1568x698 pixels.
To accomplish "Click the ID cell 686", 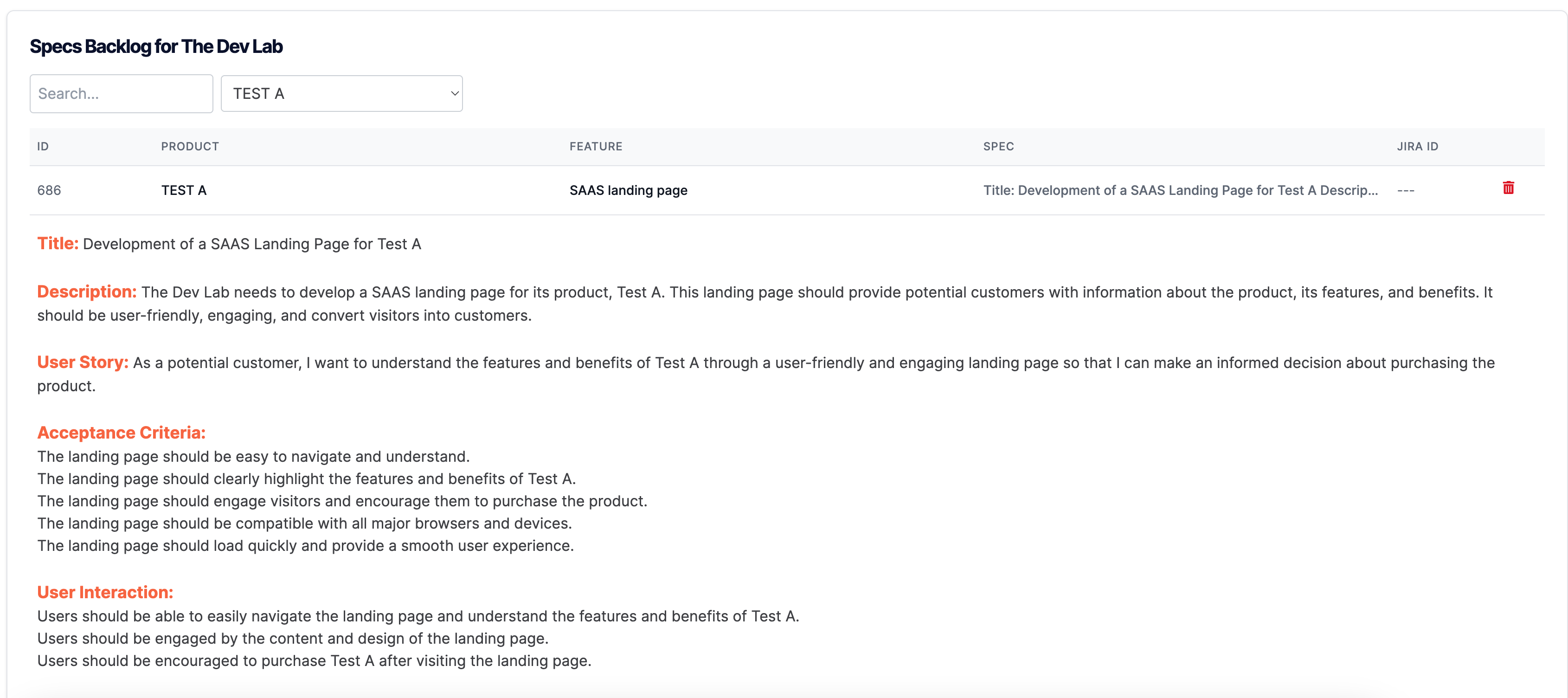I will [x=49, y=190].
